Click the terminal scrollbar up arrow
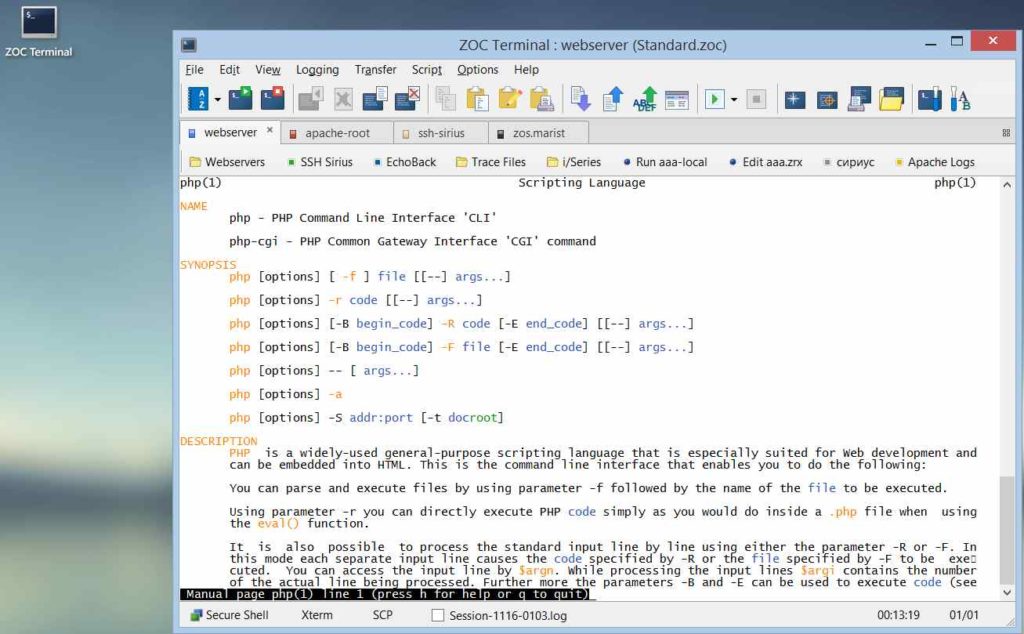The width and height of the screenshot is (1024, 634). [x=1006, y=185]
